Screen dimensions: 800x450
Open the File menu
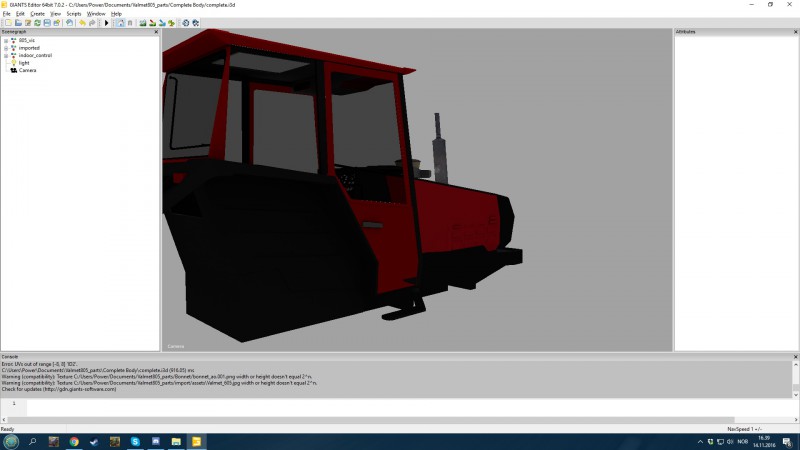point(7,14)
